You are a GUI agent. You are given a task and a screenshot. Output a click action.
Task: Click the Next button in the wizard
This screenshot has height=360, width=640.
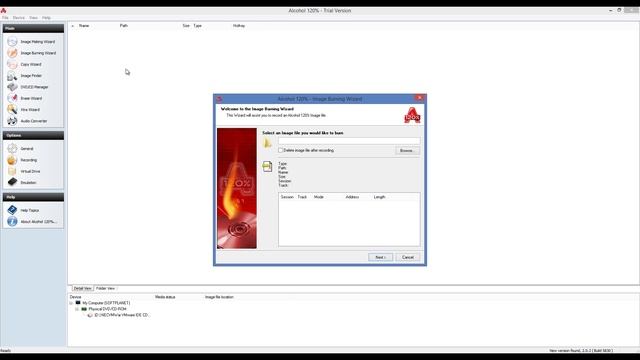(380, 257)
